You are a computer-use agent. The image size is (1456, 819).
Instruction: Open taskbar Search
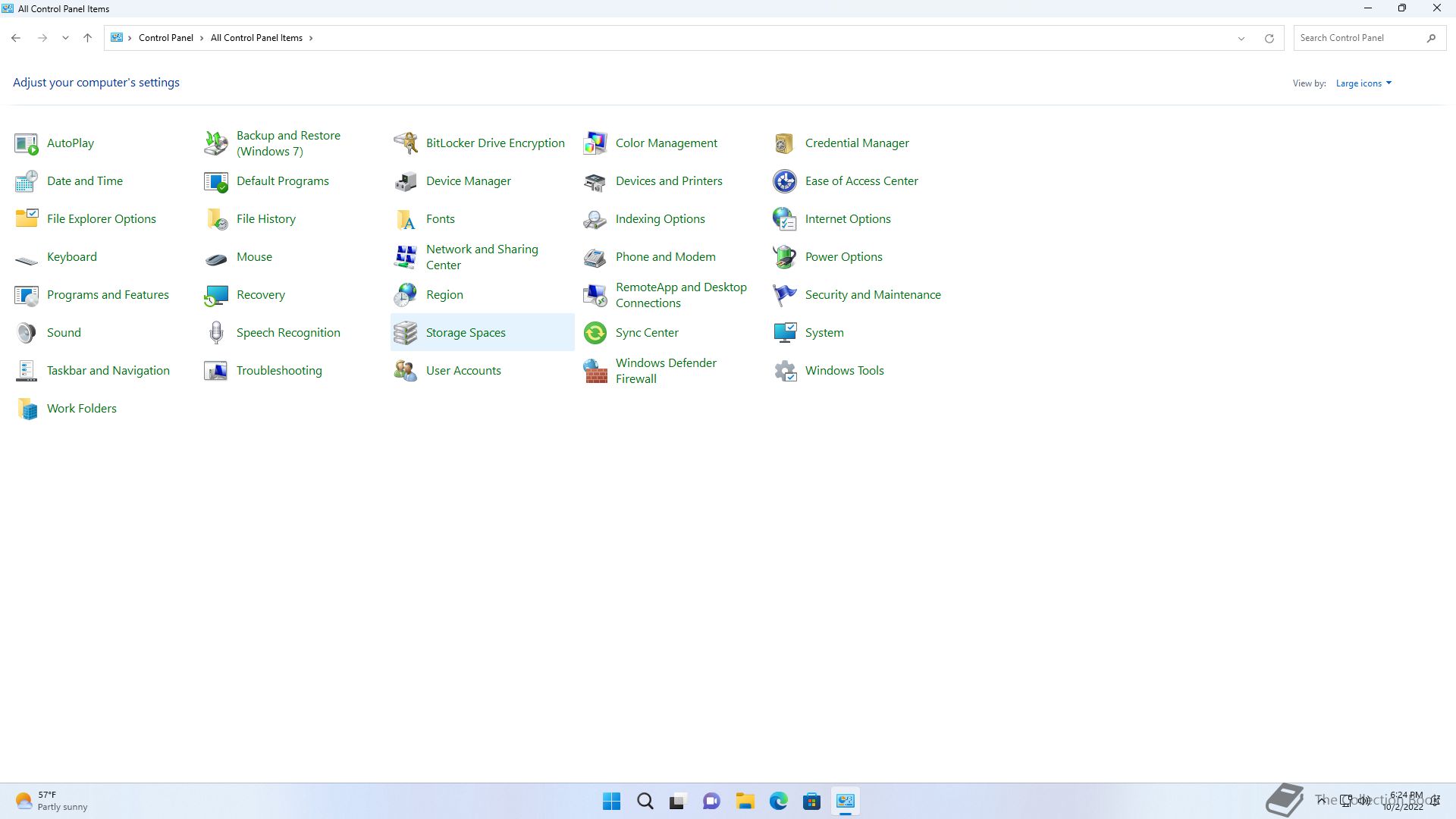(x=645, y=801)
